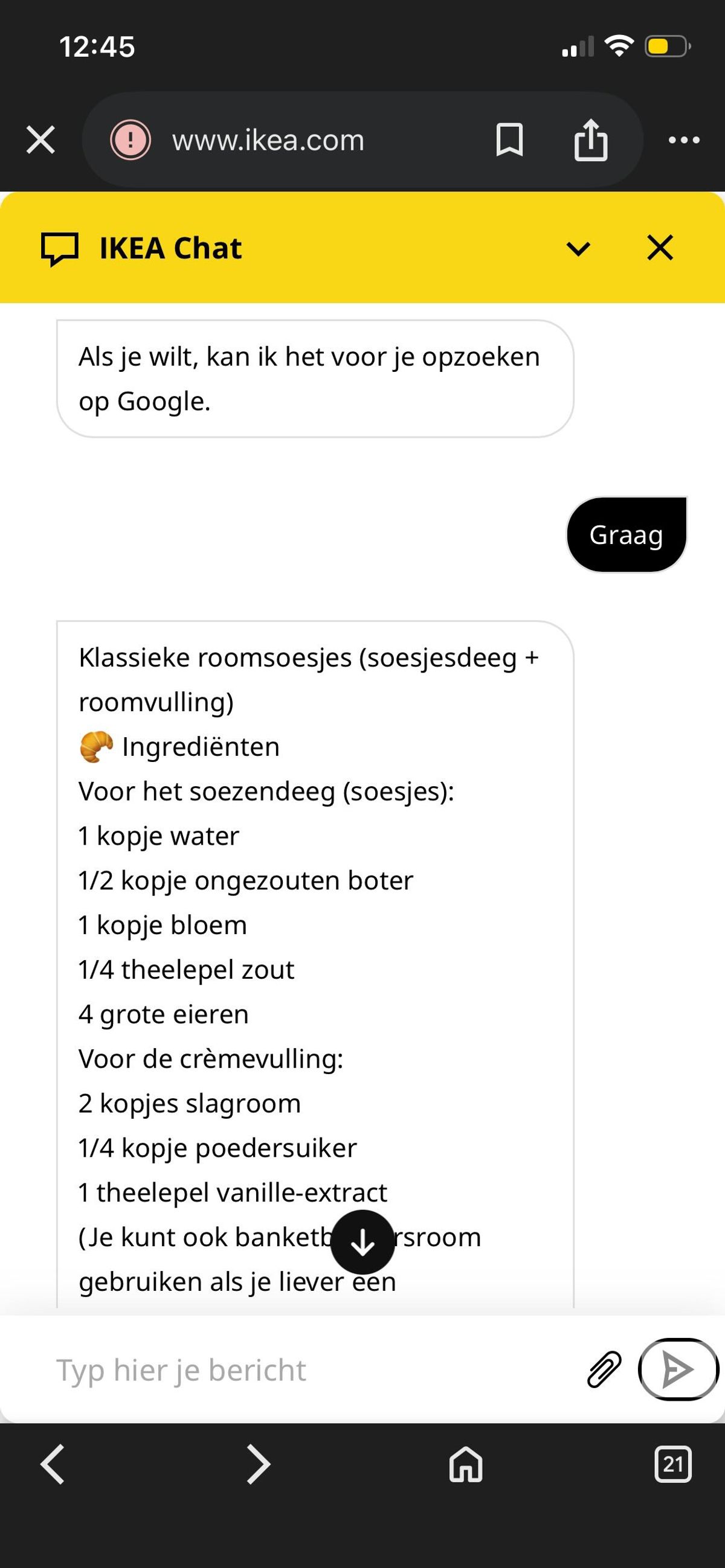The image size is (725, 1568).
Task: Navigate back in the browser
Action: [53, 1464]
